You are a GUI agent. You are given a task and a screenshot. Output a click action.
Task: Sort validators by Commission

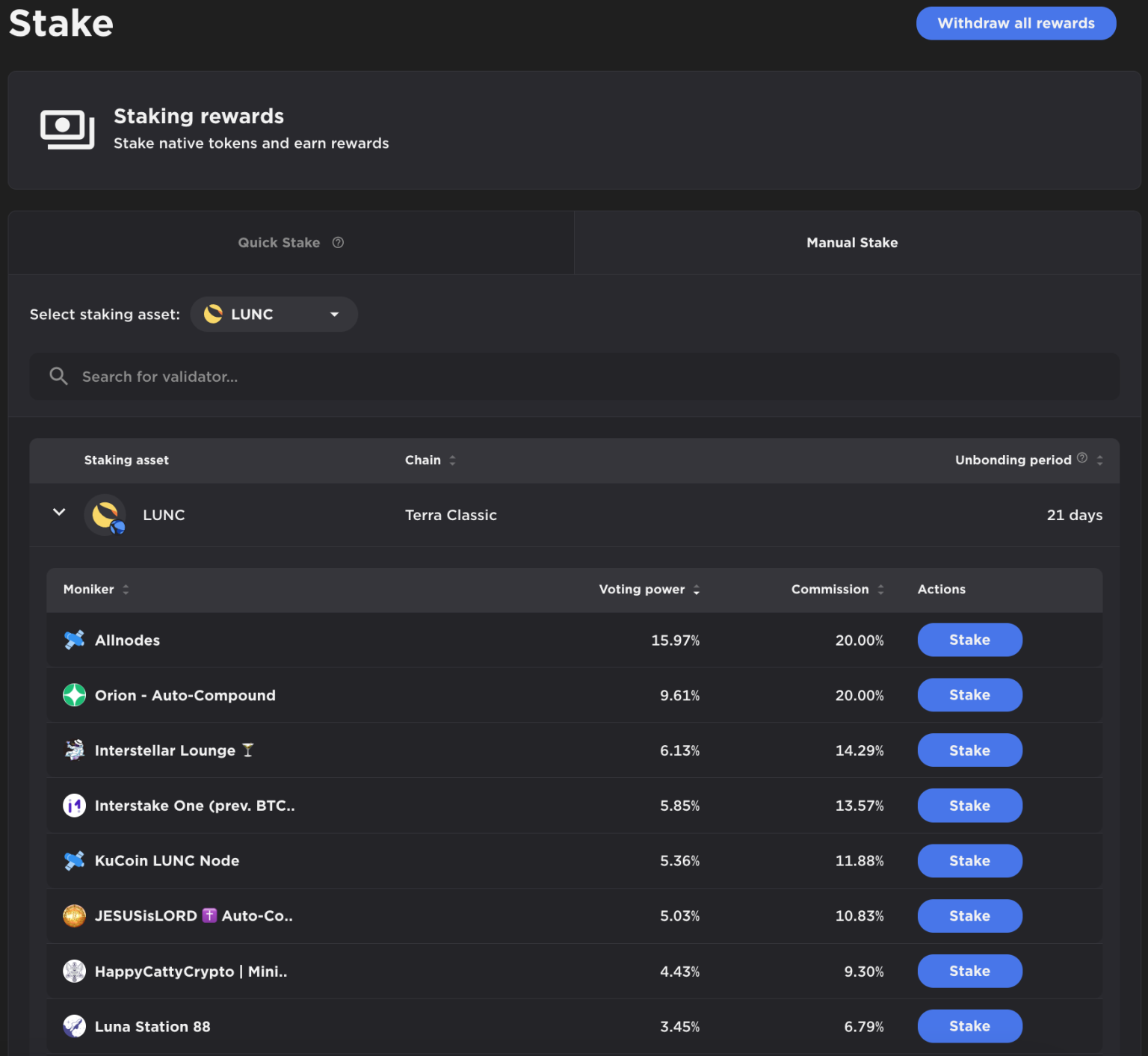(x=880, y=590)
